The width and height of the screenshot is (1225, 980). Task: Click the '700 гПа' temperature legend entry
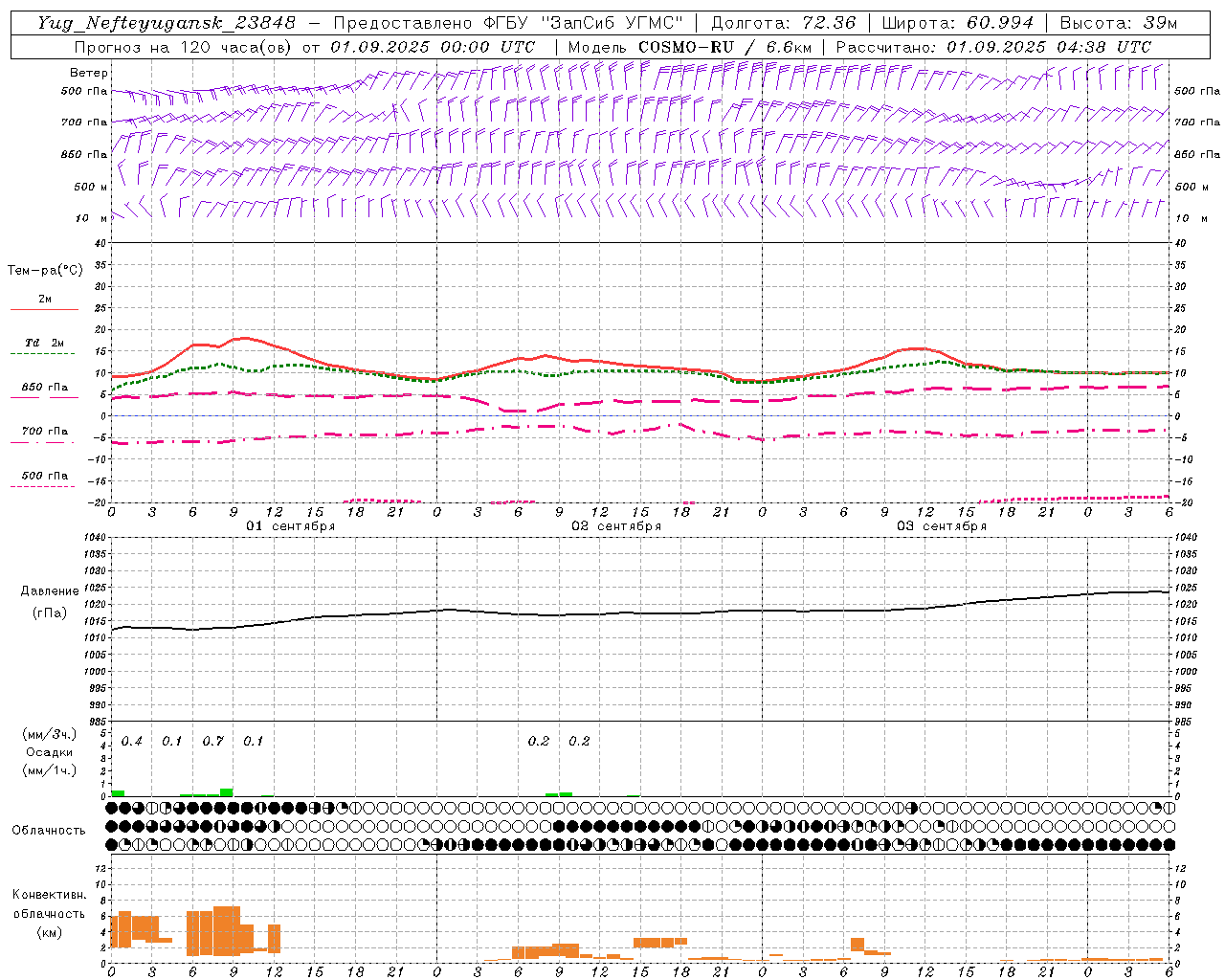tap(45, 431)
